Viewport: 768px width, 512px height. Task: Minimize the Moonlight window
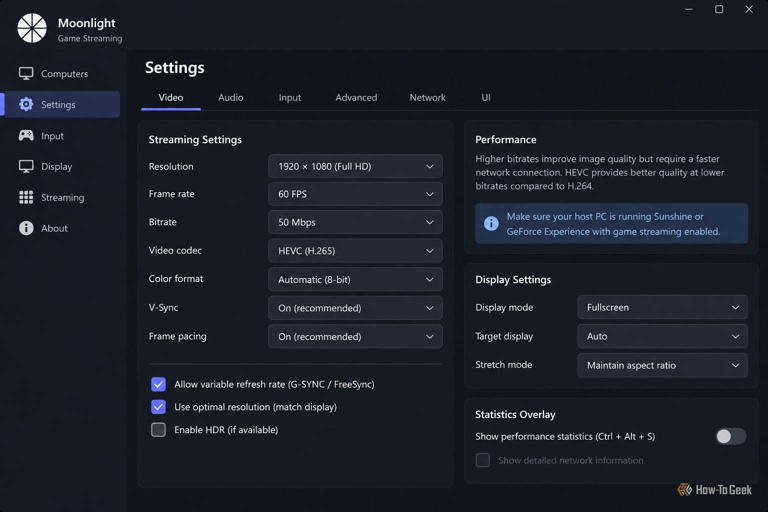point(689,9)
